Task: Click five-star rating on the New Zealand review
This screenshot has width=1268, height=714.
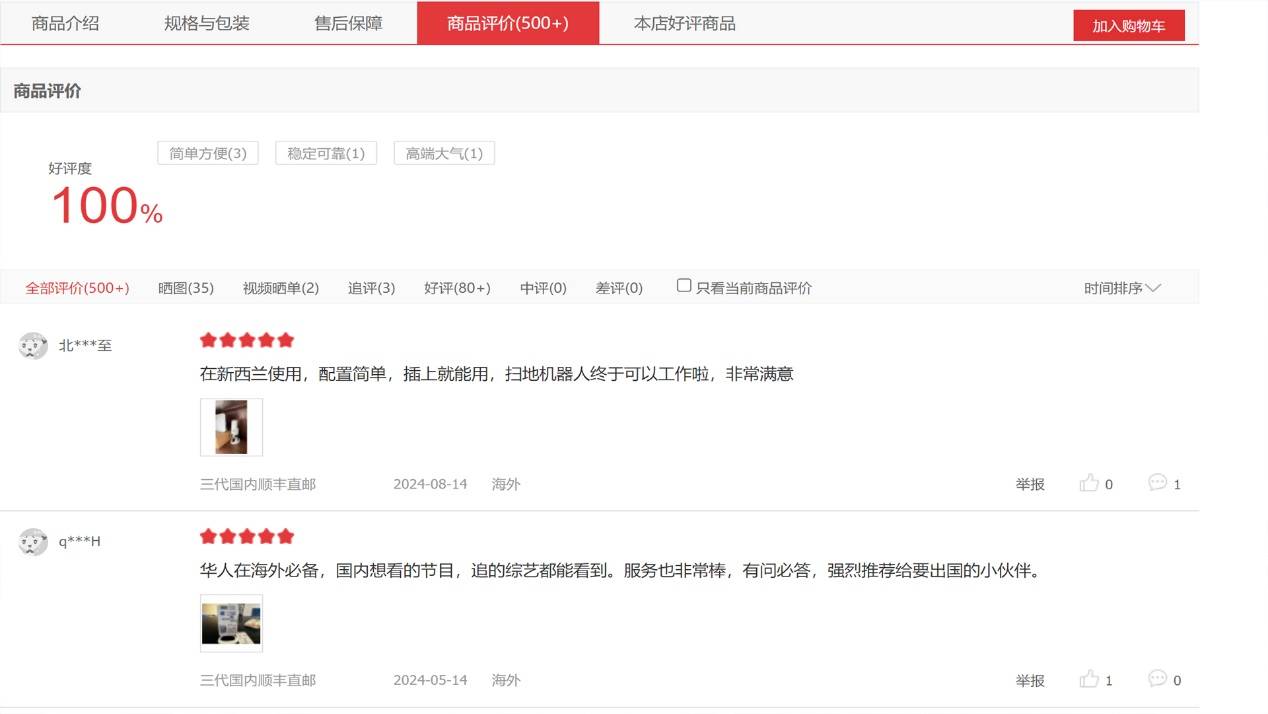Action: (247, 340)
